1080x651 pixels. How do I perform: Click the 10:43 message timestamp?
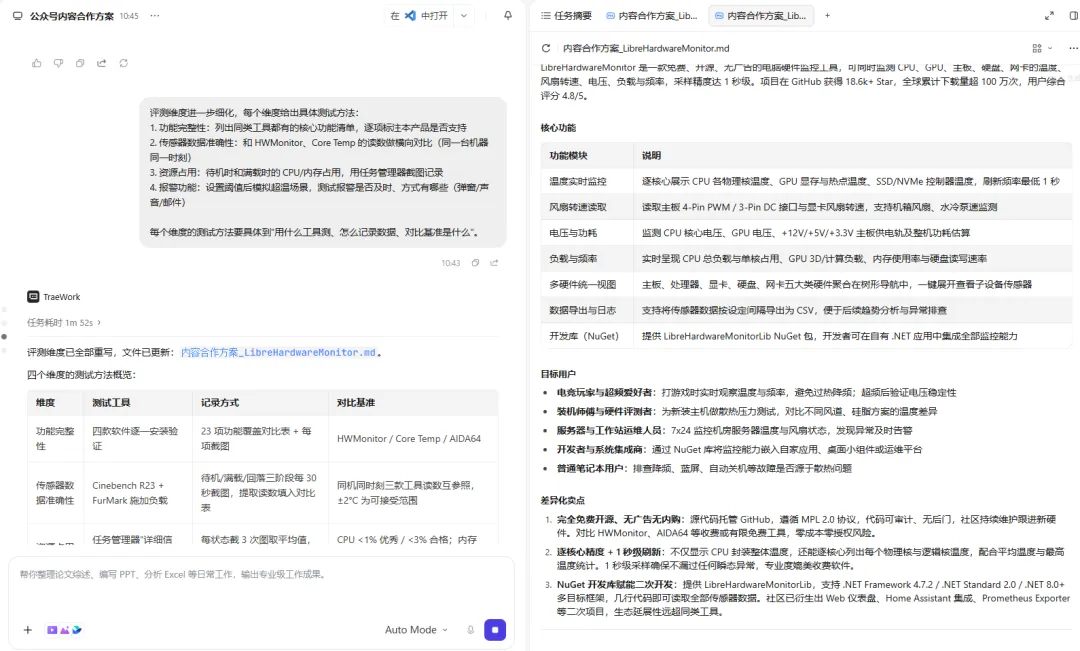point(450,263)
